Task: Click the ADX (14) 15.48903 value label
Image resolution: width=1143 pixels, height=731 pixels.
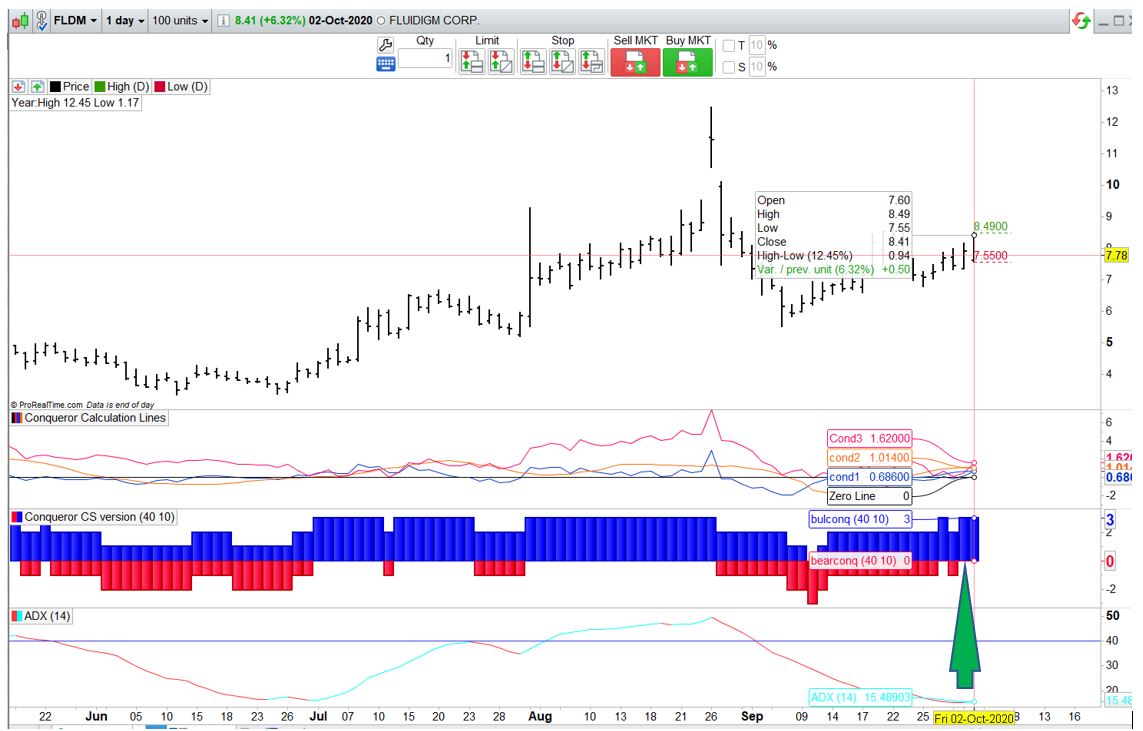Action: [860, 697]
